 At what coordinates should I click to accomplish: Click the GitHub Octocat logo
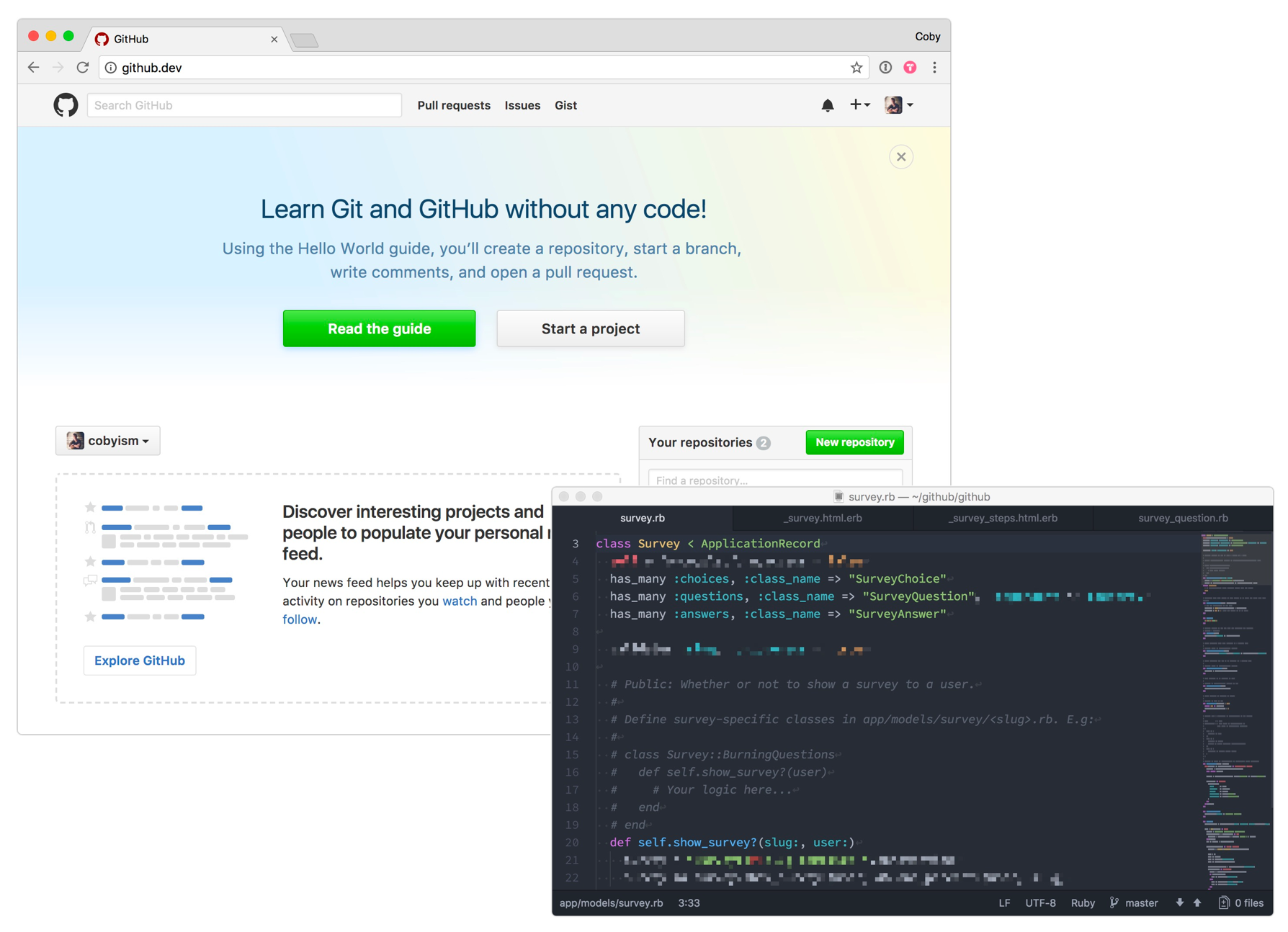click(x=66, y=105)
